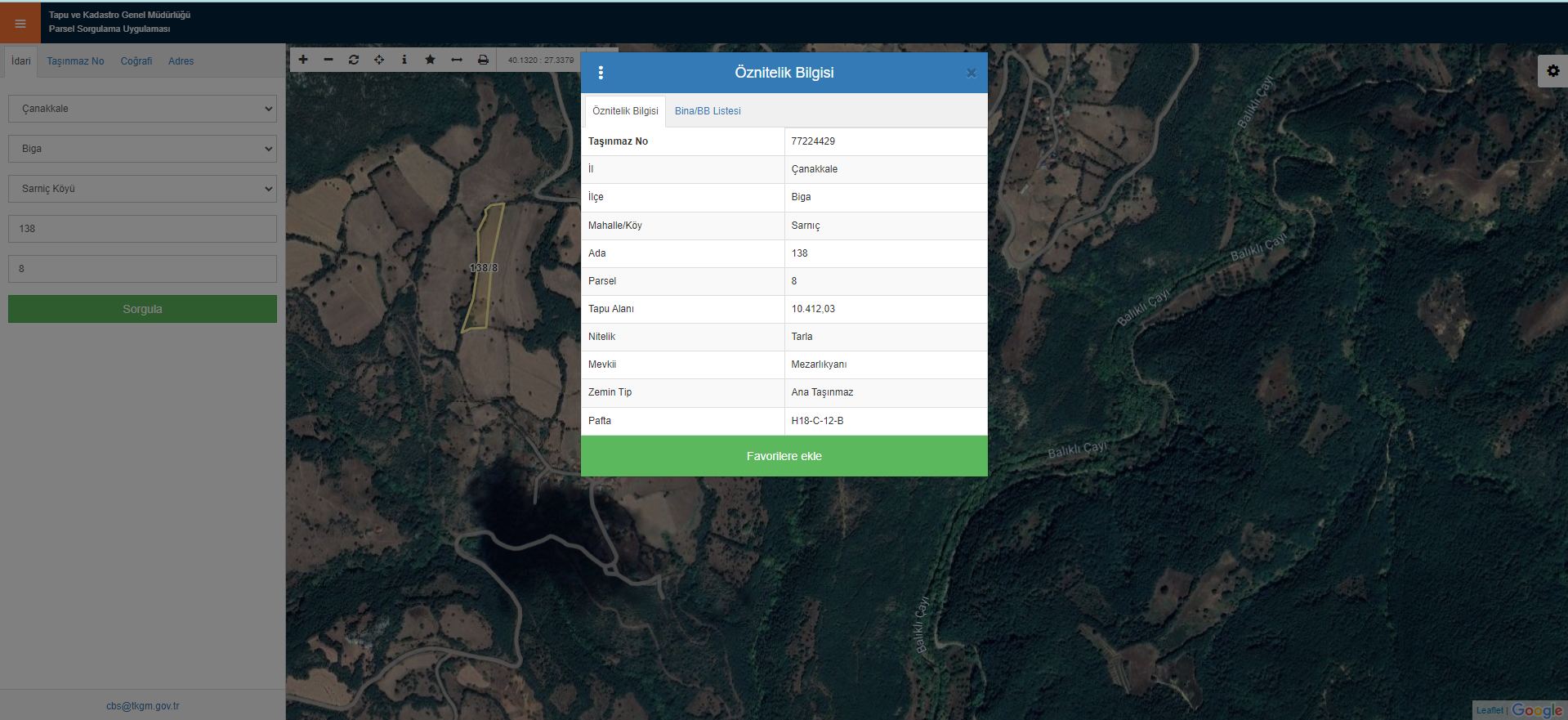
Task: Switch to the Taşınmaz No tab
Action: pos(75,61)
